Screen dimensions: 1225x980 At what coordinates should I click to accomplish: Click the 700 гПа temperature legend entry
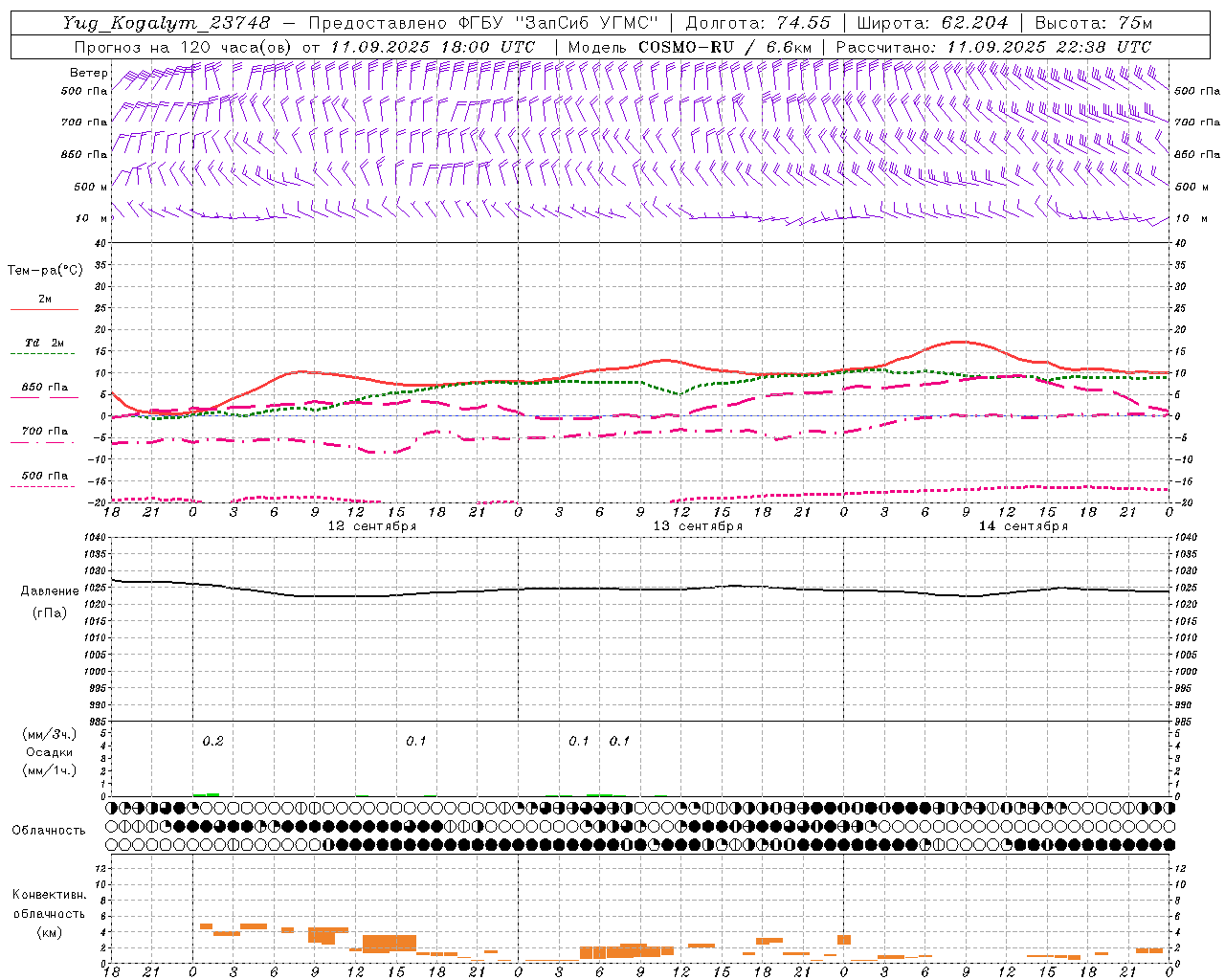click(45, 432)
